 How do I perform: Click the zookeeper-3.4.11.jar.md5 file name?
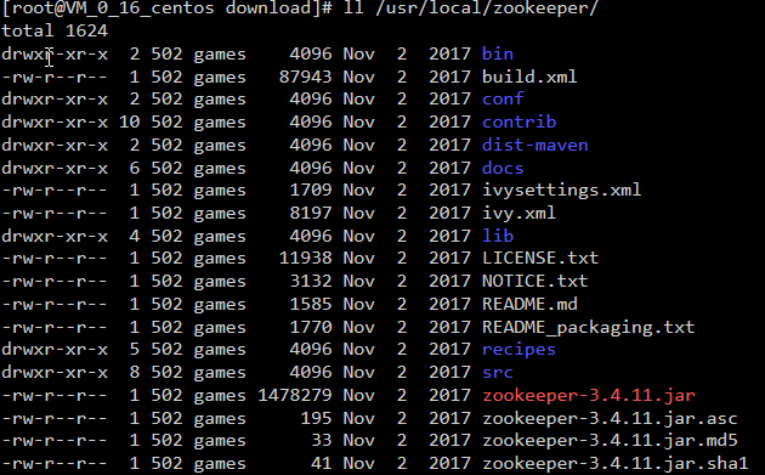point(610,440)
